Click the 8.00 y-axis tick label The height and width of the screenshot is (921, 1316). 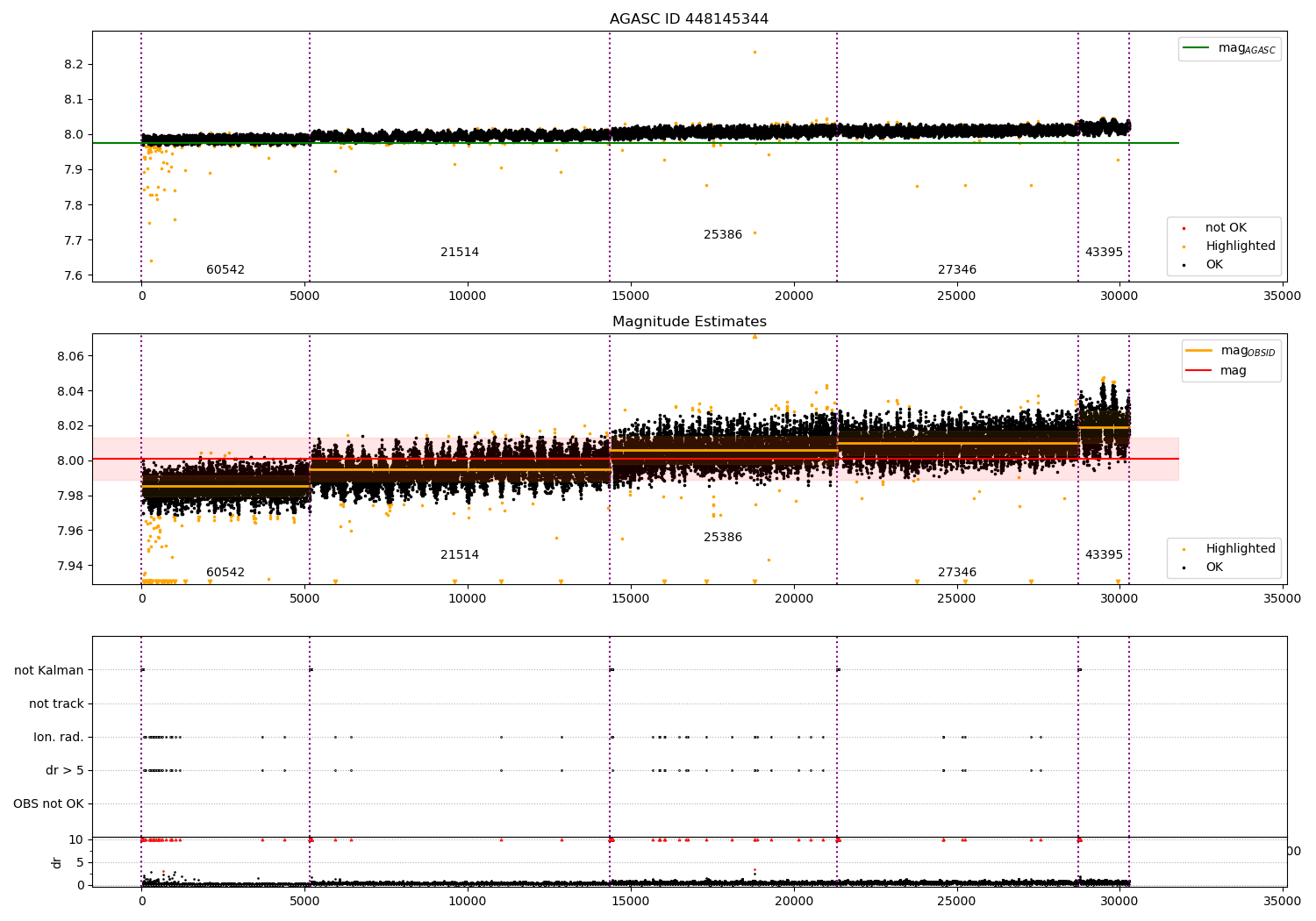(x=70, y=460)
